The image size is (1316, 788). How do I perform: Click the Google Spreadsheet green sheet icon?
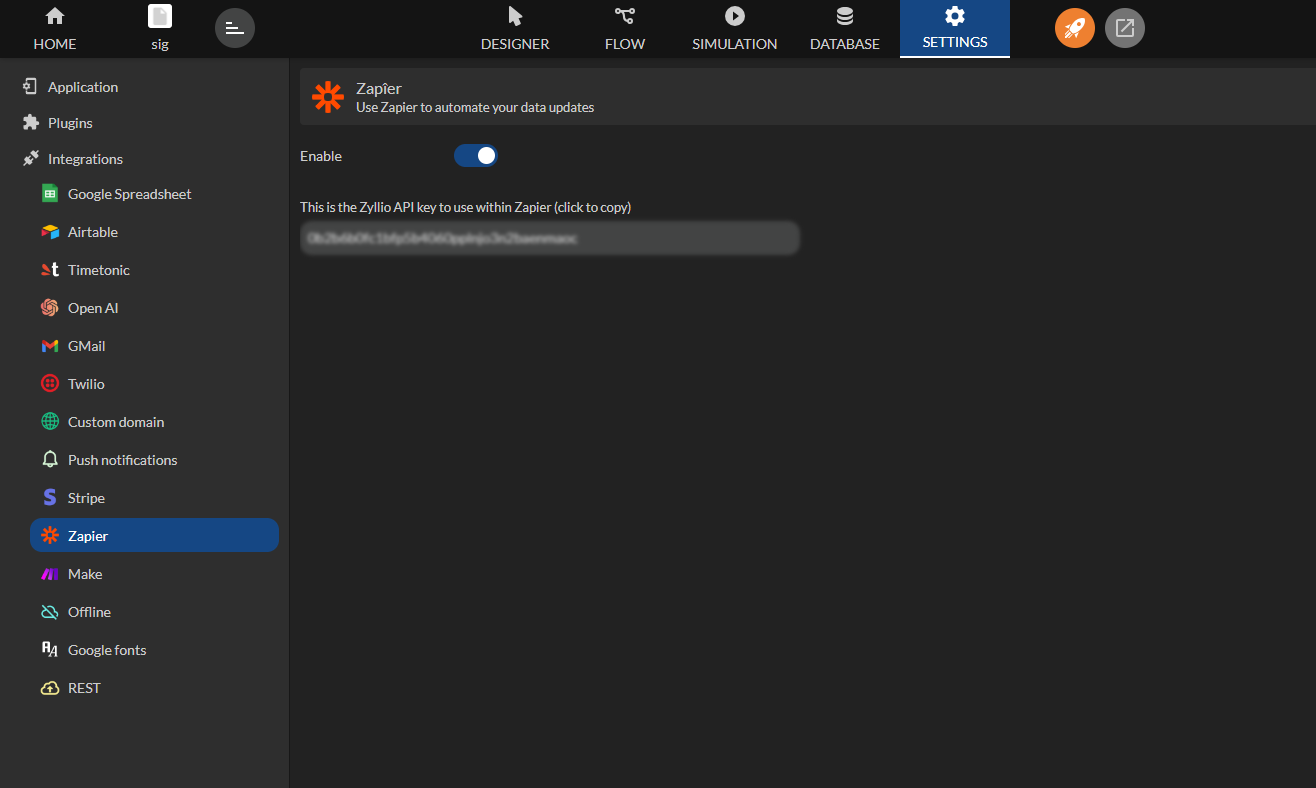pos(50,194)
